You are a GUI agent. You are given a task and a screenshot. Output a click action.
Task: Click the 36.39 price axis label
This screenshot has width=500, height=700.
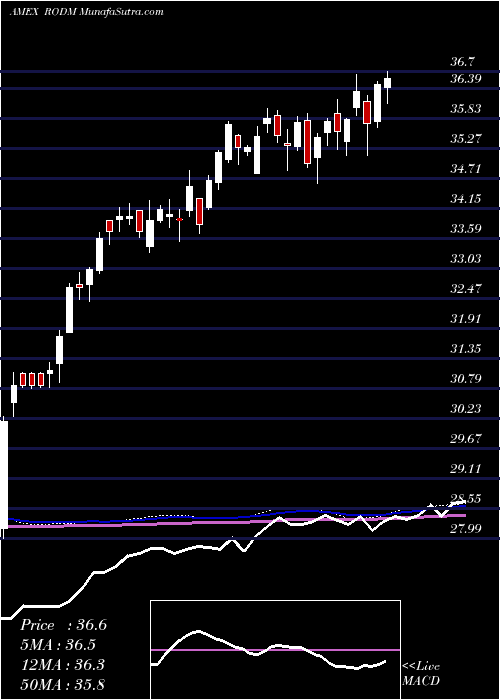(x=467, y=79)
